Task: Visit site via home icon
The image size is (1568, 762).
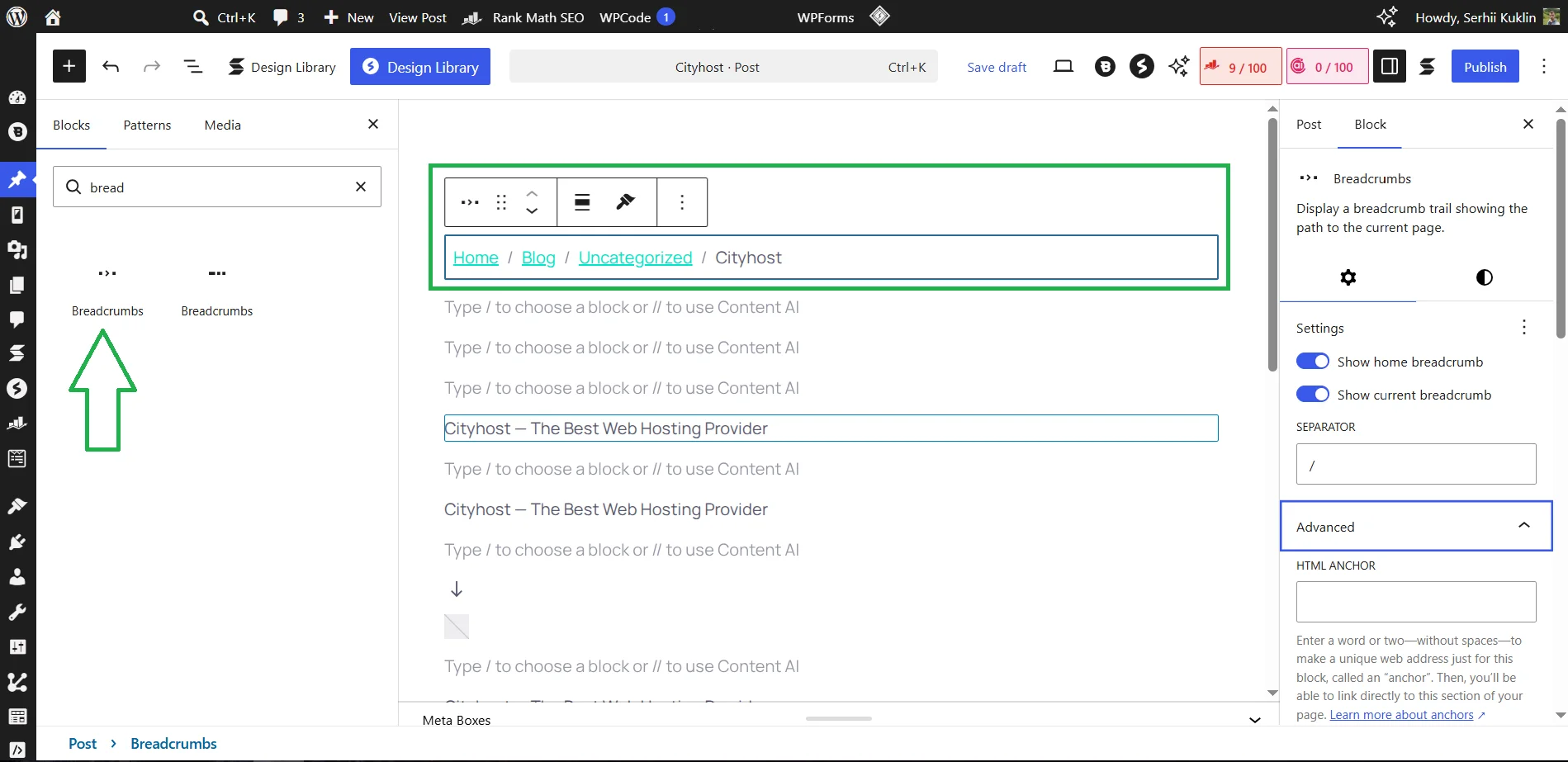Action: pyautogui.click(x=53, y=17)
